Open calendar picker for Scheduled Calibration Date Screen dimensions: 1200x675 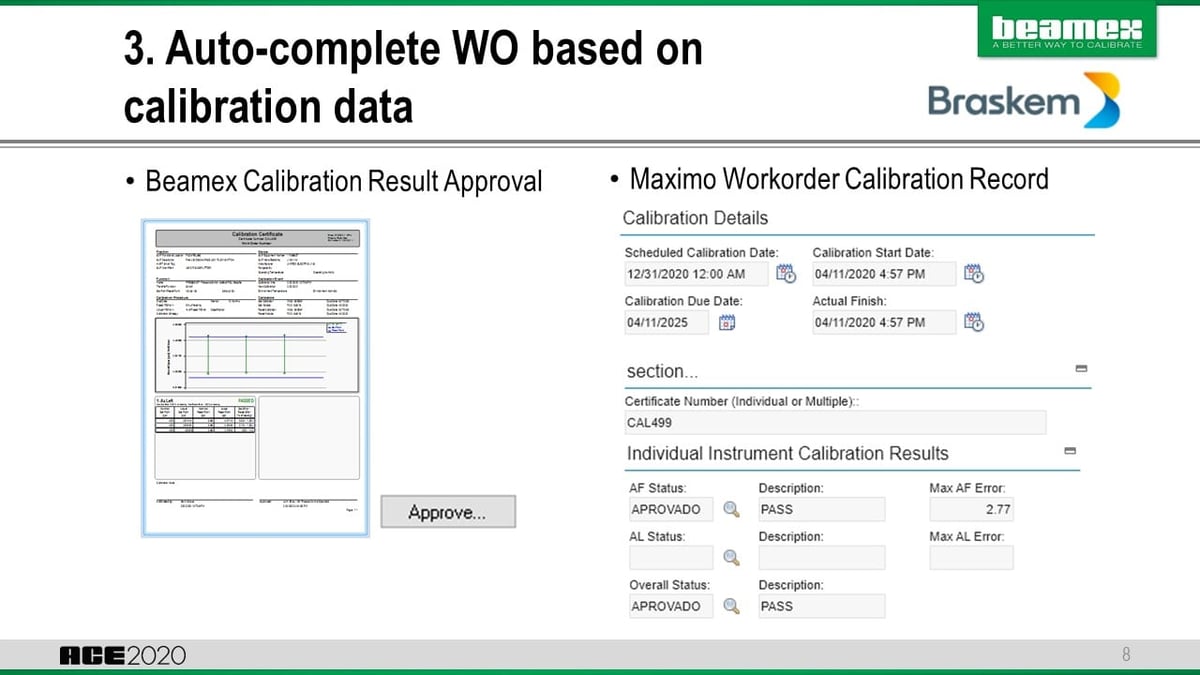[x=786, y=272]
